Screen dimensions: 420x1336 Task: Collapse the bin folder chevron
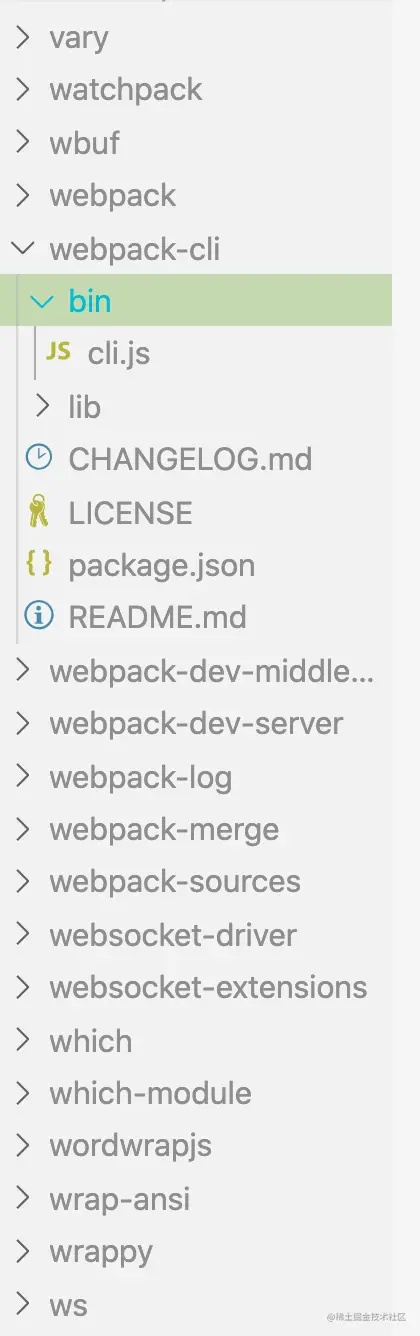(42, 301)
